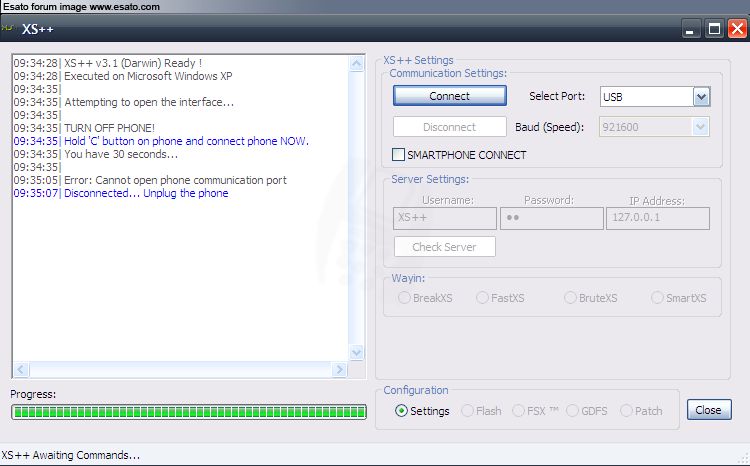The image size is (750, 466).
Task: Enable the SMARTPHONE CONNECT checkbox
Action: (x=398, y=155)
